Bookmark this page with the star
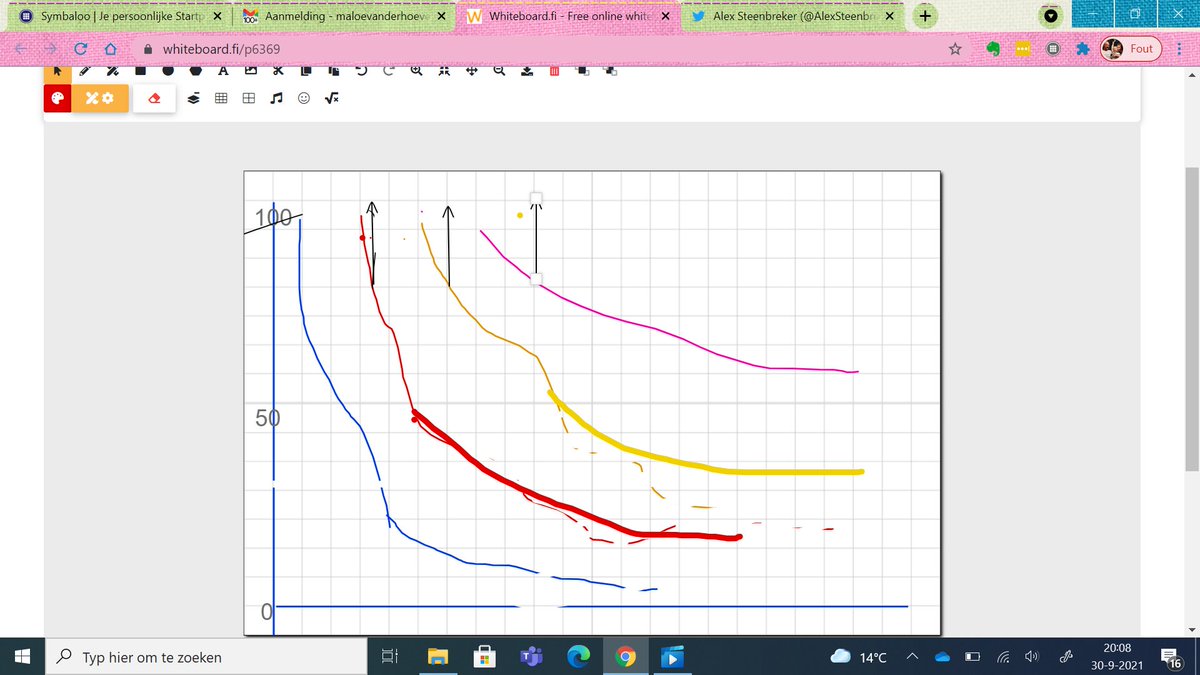The width and height of the screenshot is (1200, 675). (x=955, y=48)
